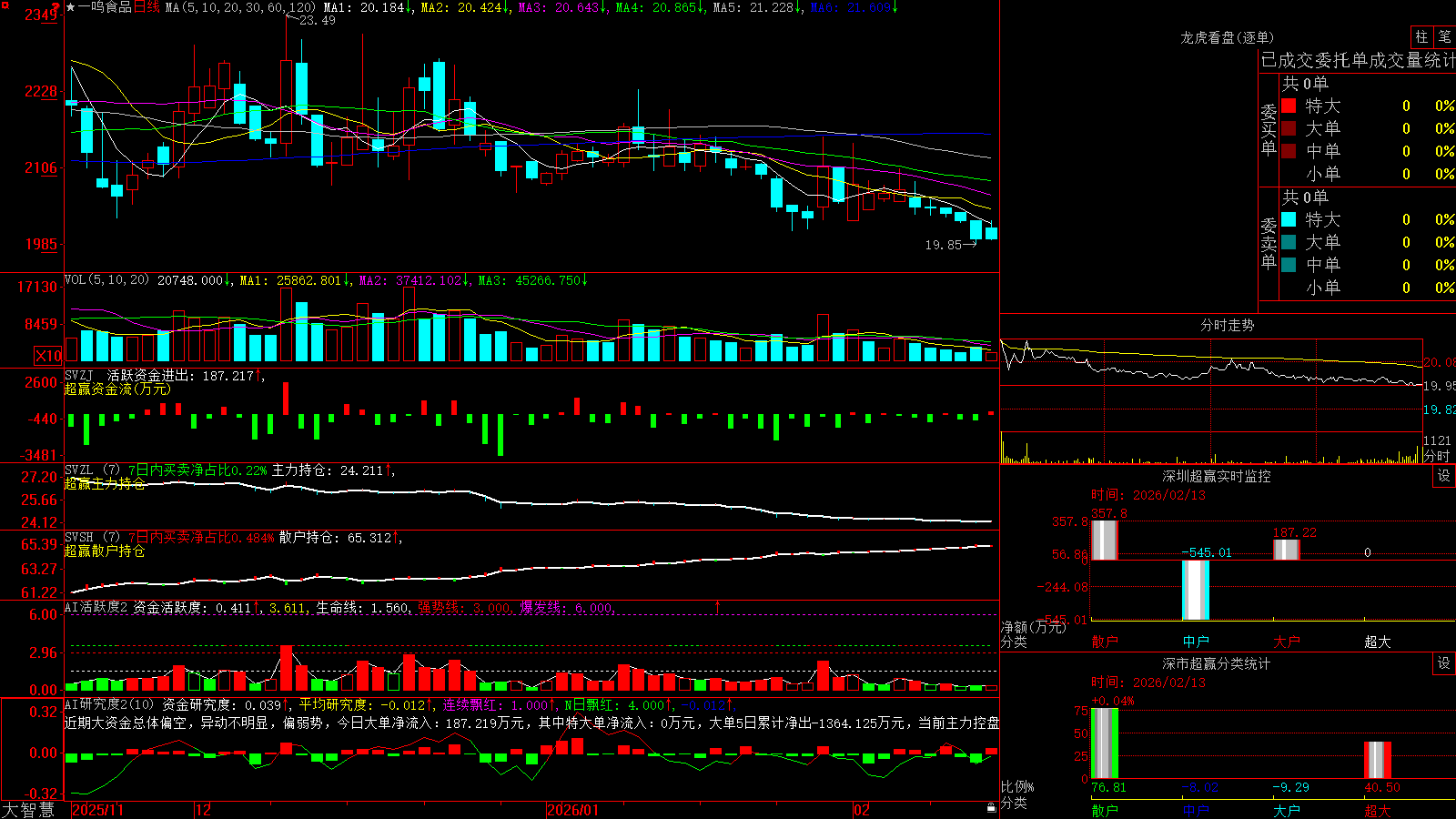Viewport: 1456px width, 819px height.
Task: Click the 大智慧 logo
Action: coord(28,809)
